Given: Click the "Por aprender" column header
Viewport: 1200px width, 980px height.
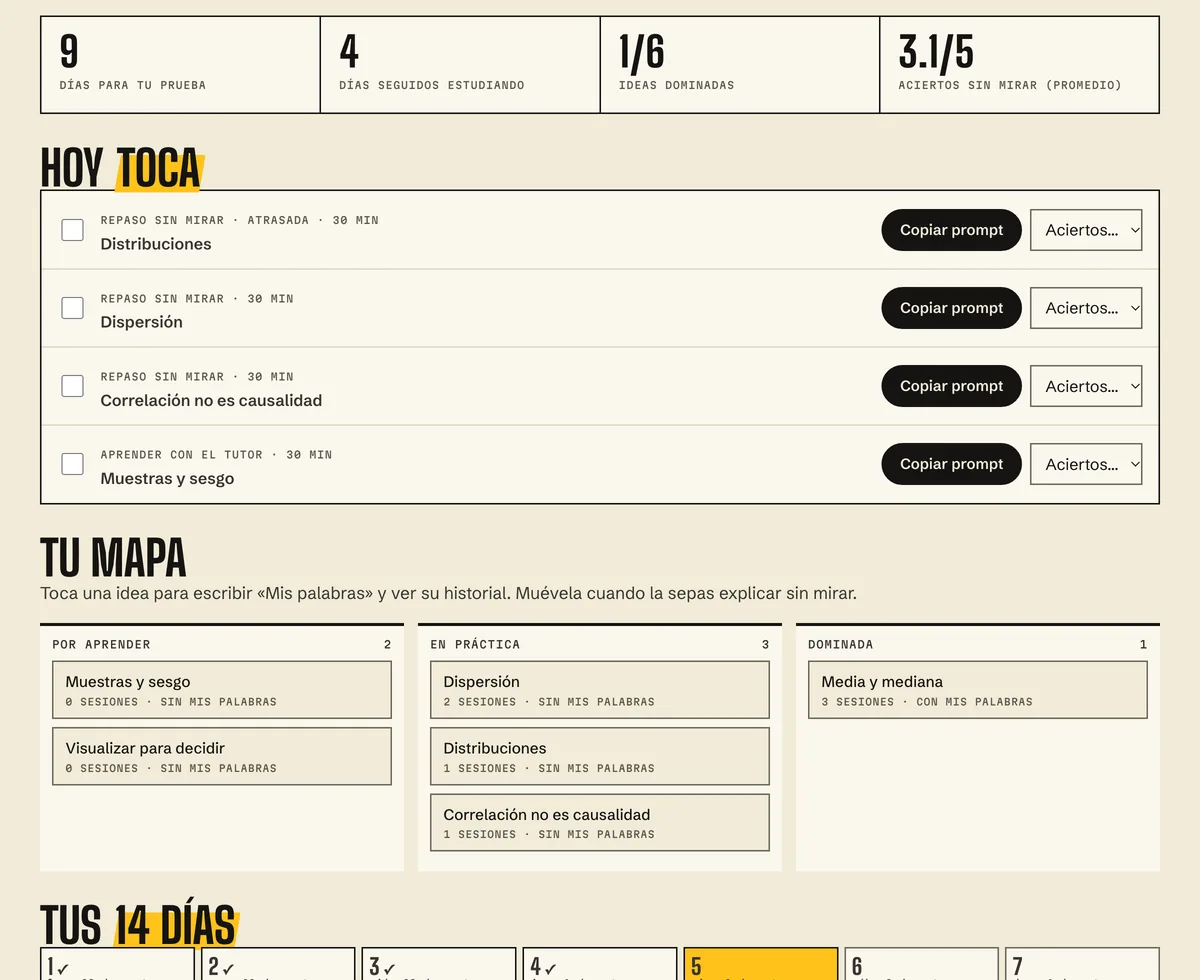Looking at the screenshot, I should point(222,645).
